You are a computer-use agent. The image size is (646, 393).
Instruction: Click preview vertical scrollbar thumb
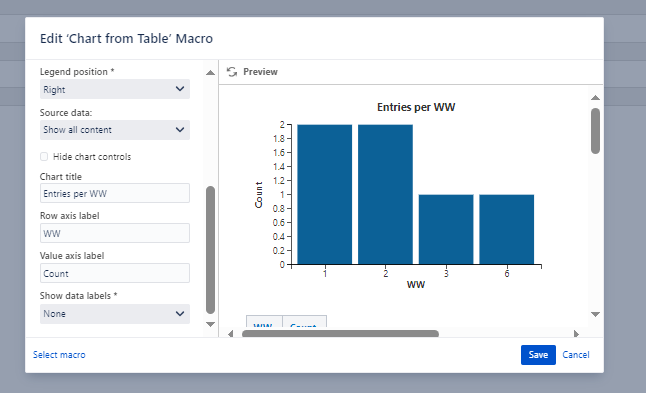pyautogui.click(x=595, y=131)
